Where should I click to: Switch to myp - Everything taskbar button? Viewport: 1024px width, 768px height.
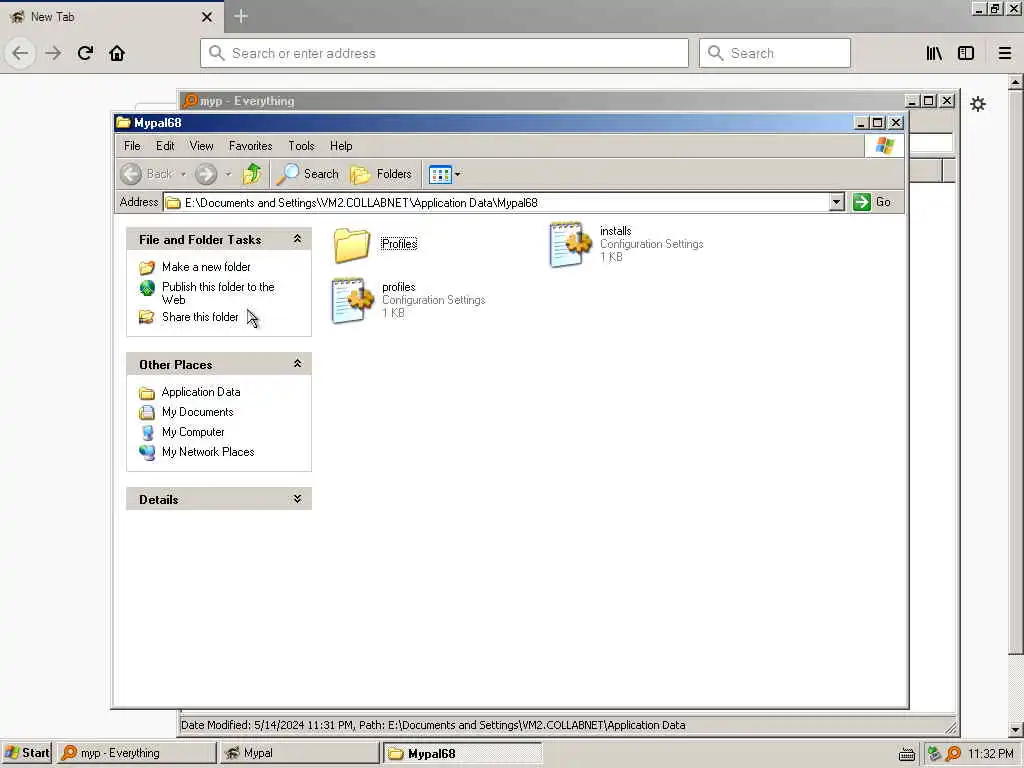[x=136, y=753]
